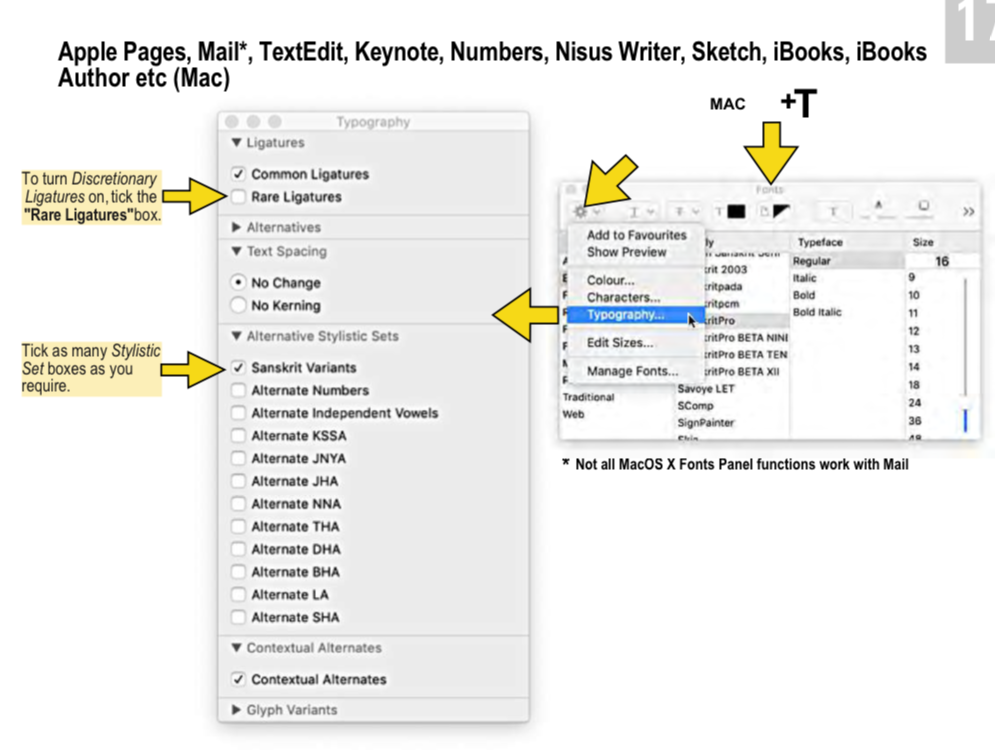995x750 pixels.
Task: Tick the Alternate DHA checkbox
Action: 239,549
